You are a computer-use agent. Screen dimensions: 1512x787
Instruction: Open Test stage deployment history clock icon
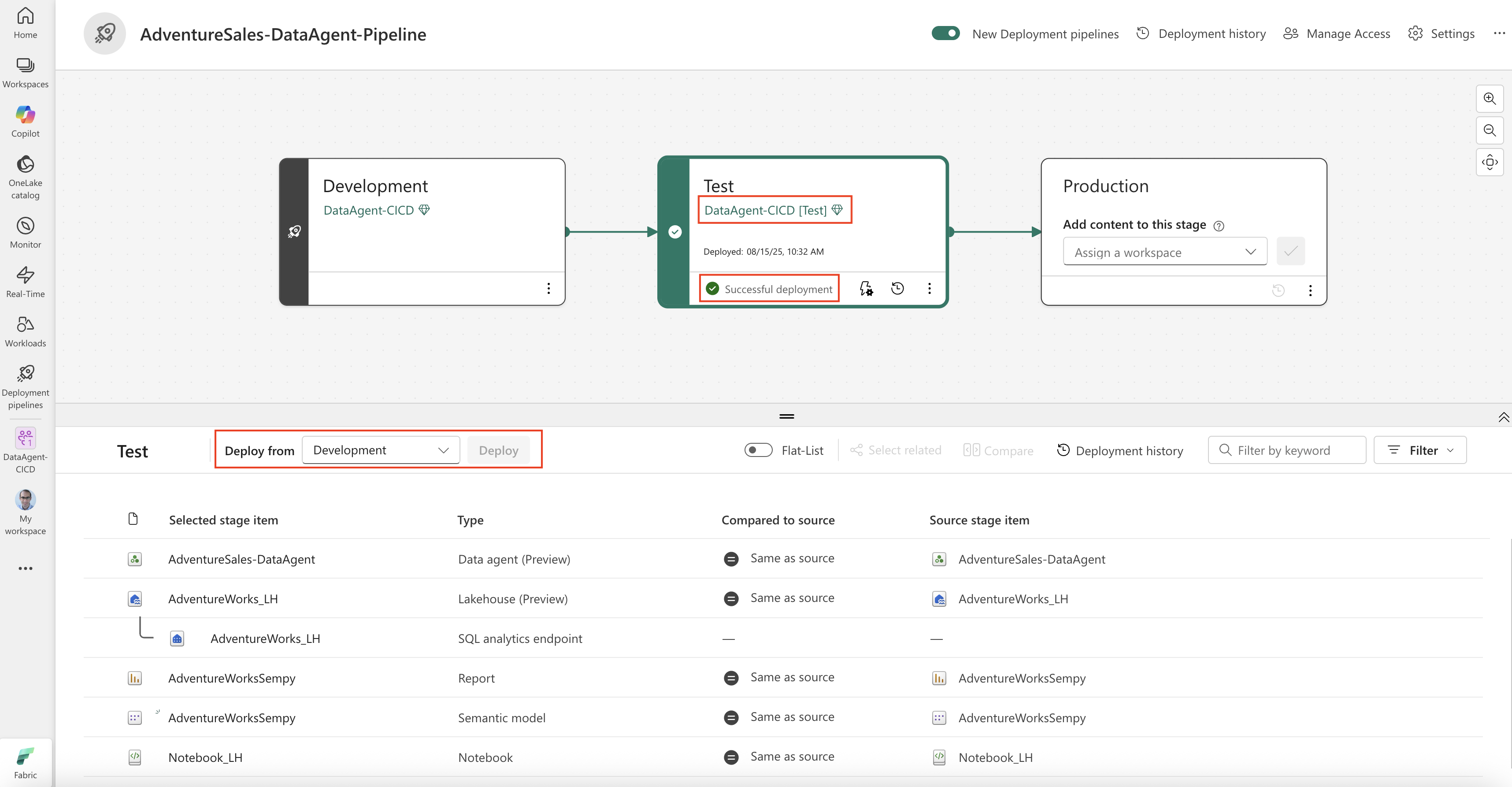897,288
